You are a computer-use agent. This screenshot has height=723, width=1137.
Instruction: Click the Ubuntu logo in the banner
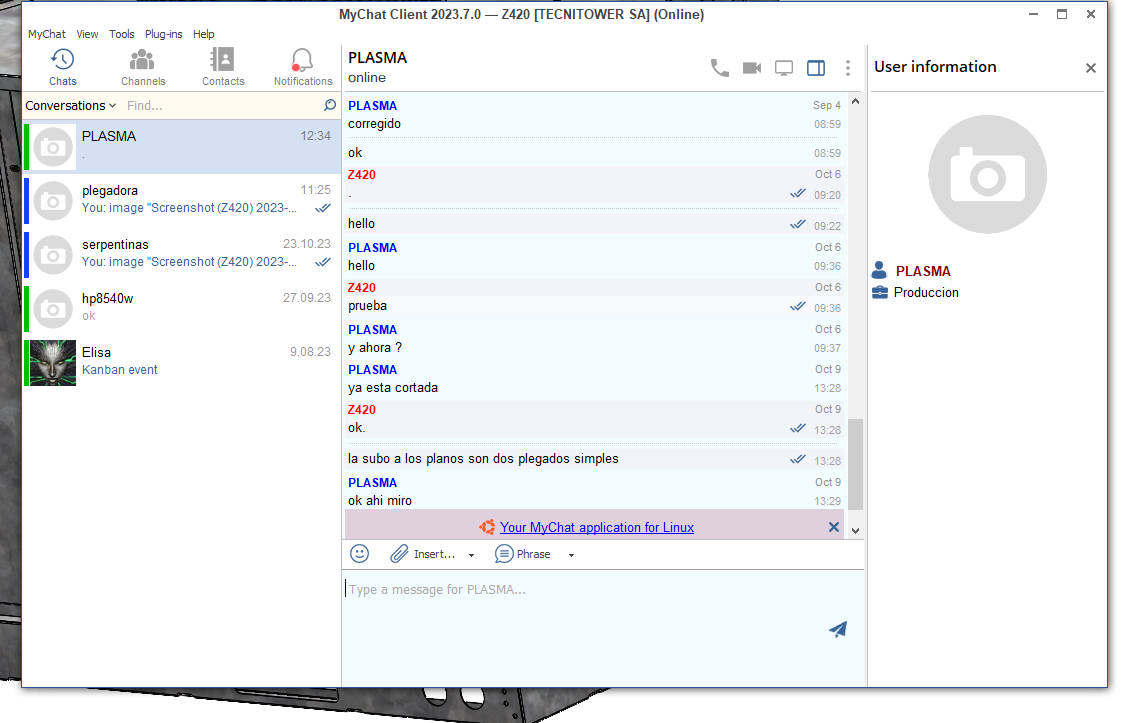[487, 527]
